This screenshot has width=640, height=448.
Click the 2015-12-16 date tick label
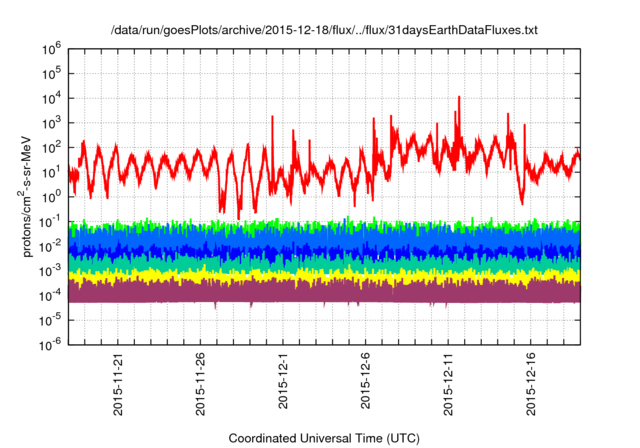pos(530,384)
